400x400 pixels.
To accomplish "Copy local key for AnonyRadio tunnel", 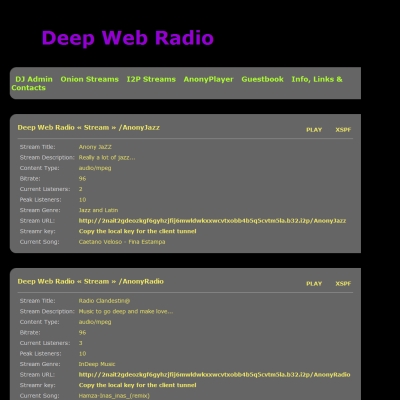I will point(137,385).
